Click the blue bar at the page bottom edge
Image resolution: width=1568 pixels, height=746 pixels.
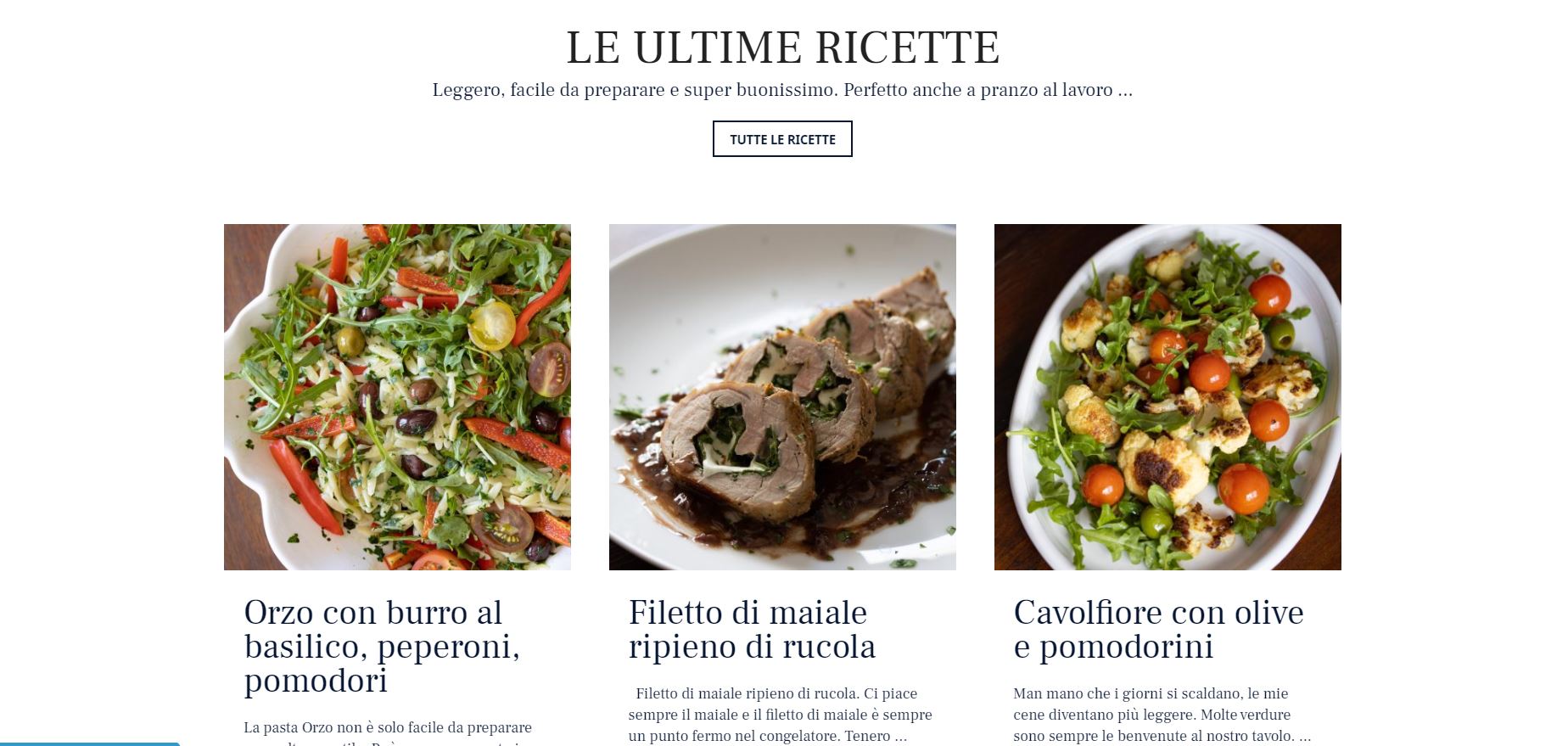point(90,744)
